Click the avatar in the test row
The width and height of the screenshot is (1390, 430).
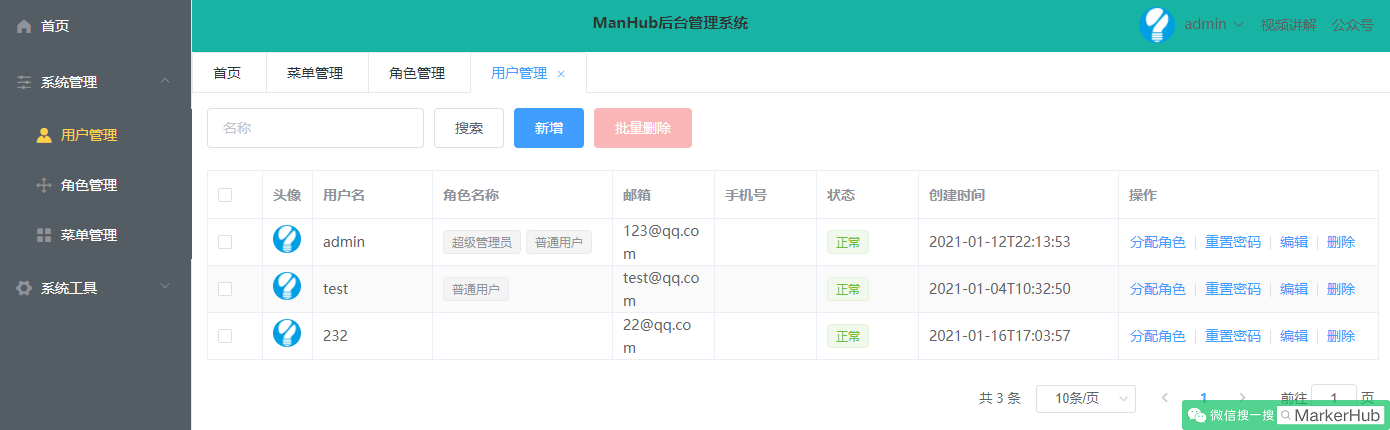click(287, 286)
